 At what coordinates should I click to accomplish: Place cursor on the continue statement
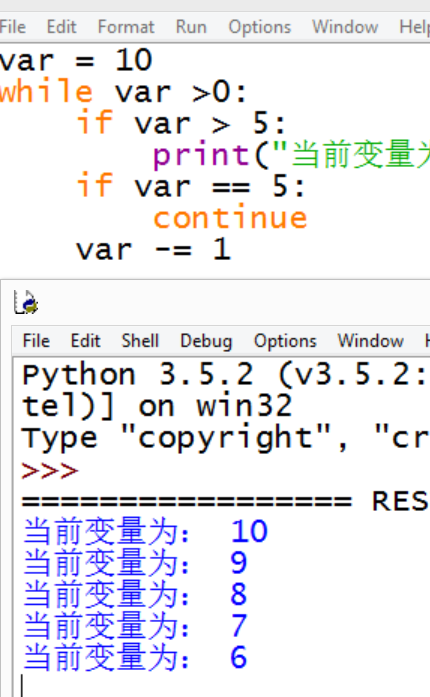230,218
